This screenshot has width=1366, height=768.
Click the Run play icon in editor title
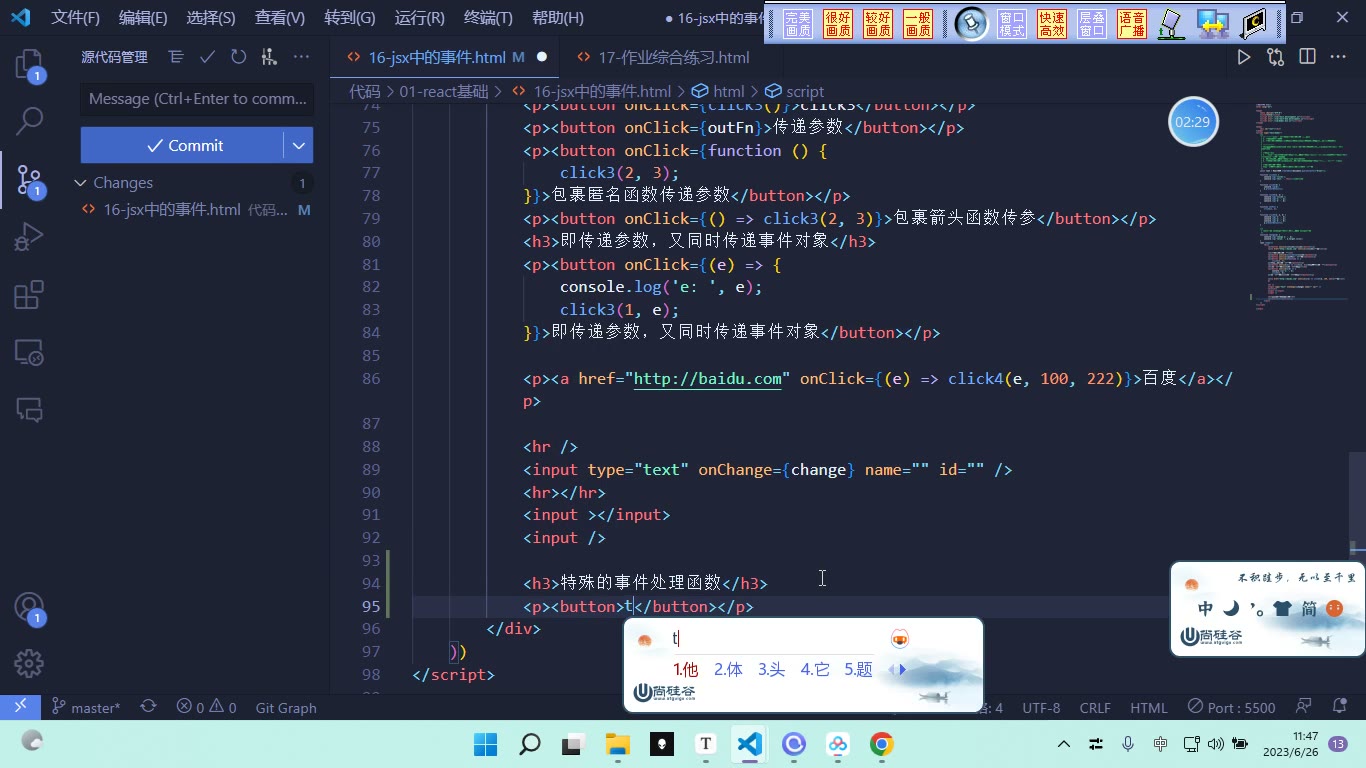pyautogui.click(x=1244, y=57)
